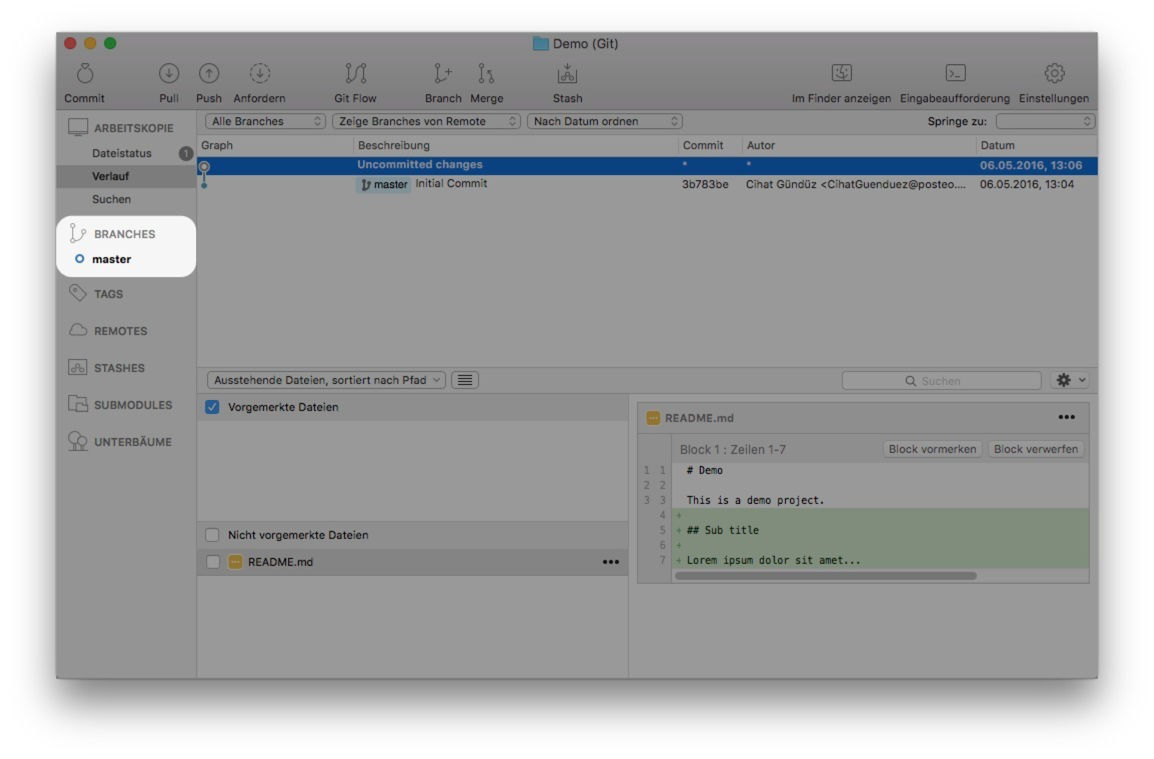Image resolution: width=1154 pixels, height=759 pixels.
Task: Create a new Branch via toolbar
Action: pos(442,74)
